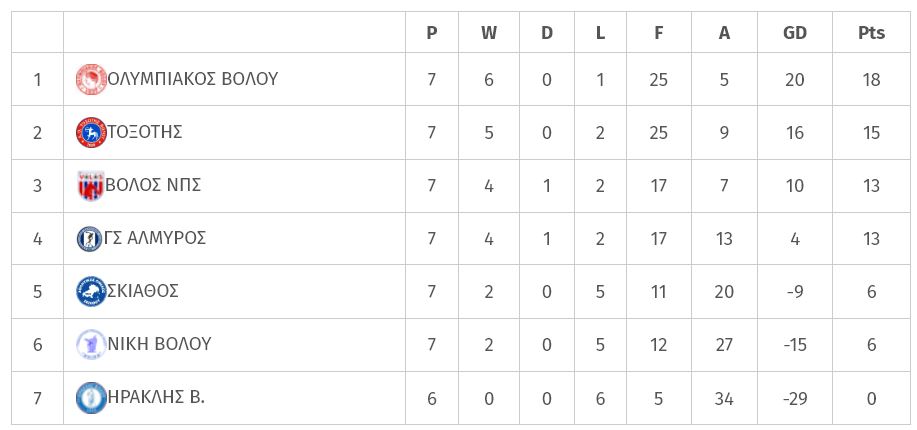Click the ΝΙΚΗ ΒΟΛΟΥ team name
Image resolution: width=917 pixels, height=430 pixels.
coord(159,344)
